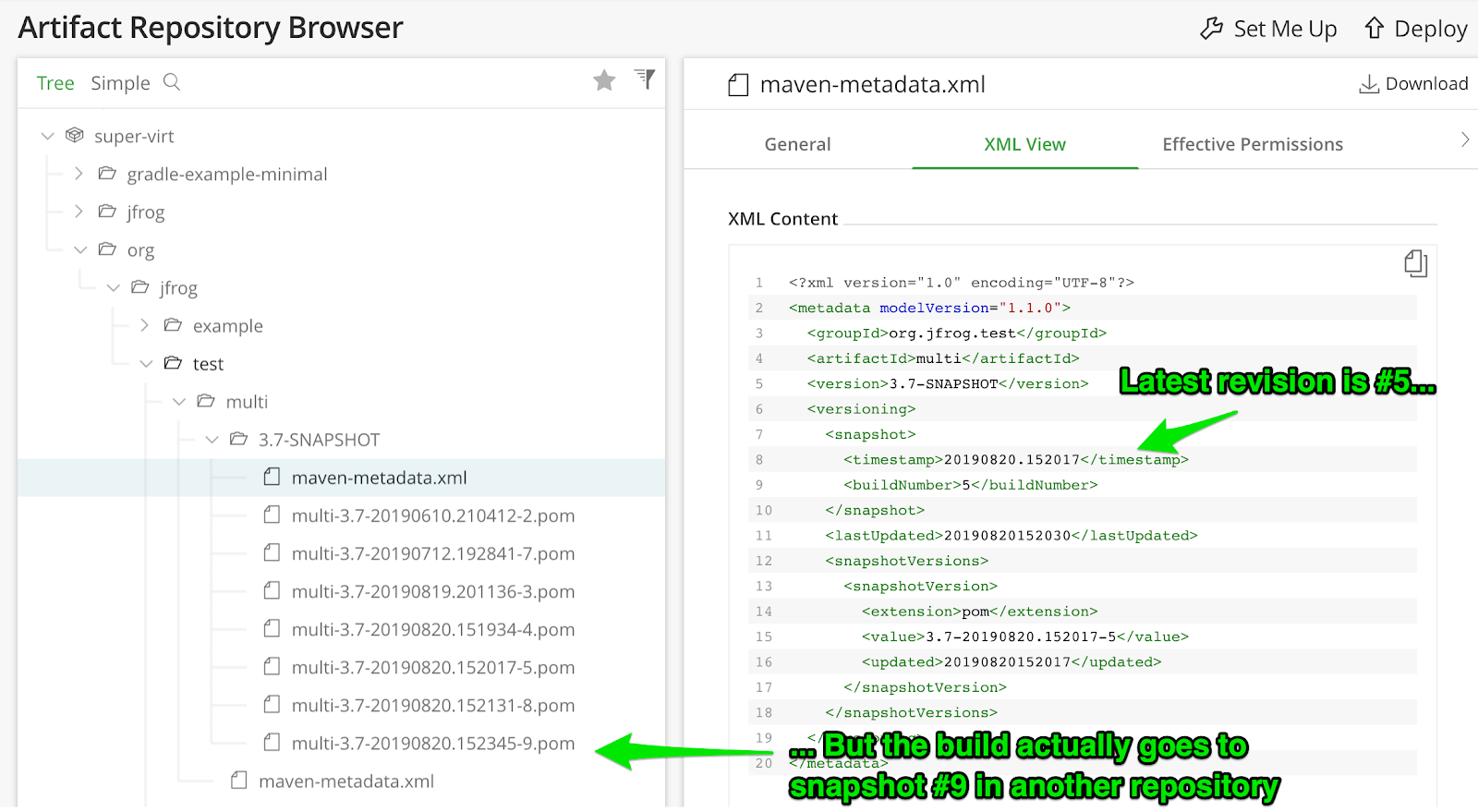1478x812 pixels.
Task: Click the file icon of multi-3.7-20190820.151934-4.pom
Action: tap(272, 628)
